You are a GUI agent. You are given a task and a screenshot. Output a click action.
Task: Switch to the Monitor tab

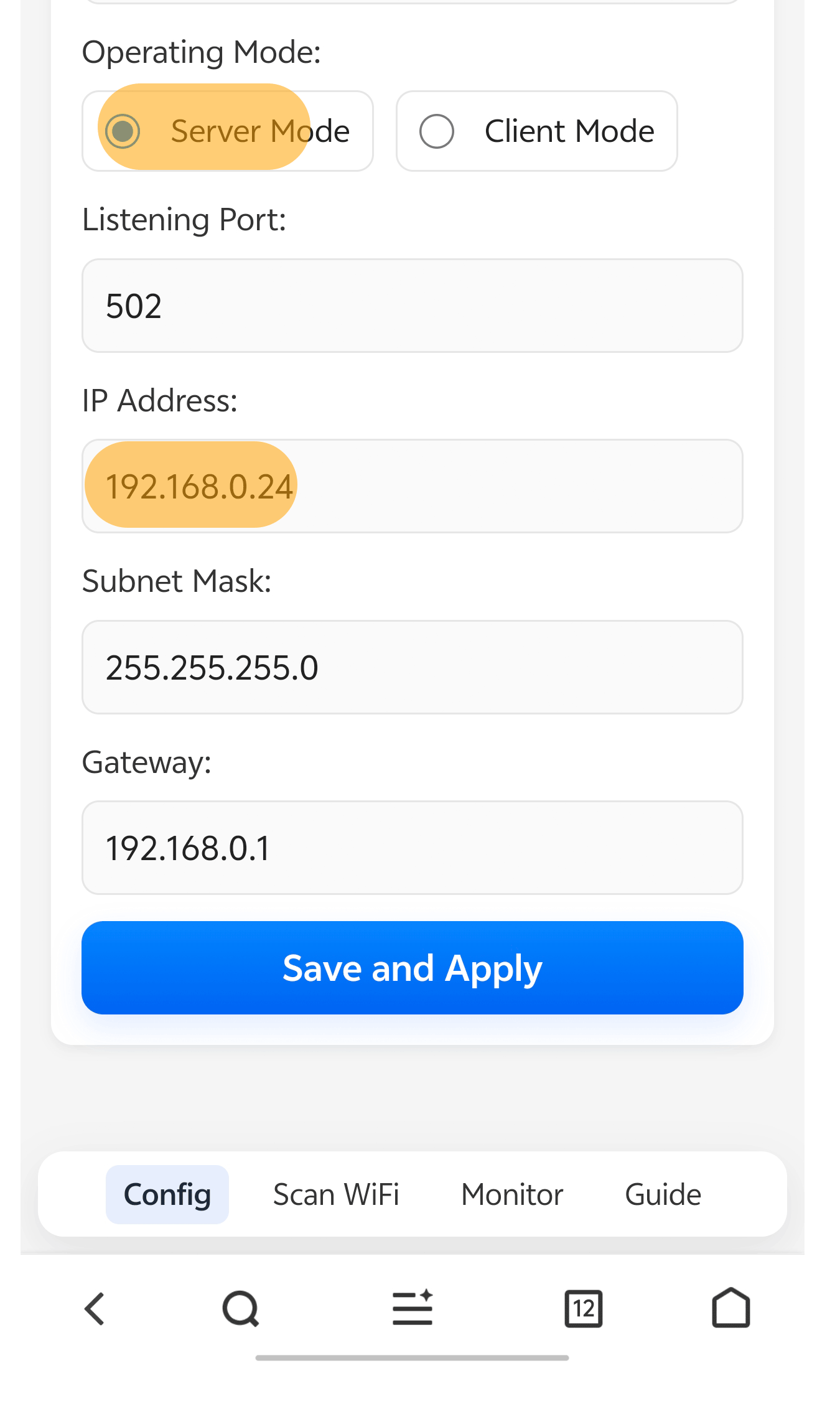point(512,1194)
